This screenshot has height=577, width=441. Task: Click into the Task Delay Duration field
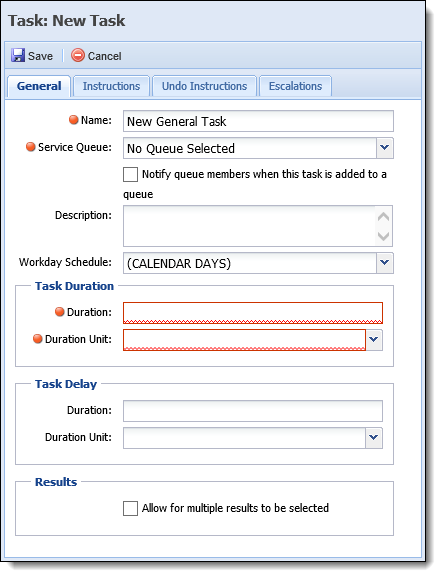[253, 411]
